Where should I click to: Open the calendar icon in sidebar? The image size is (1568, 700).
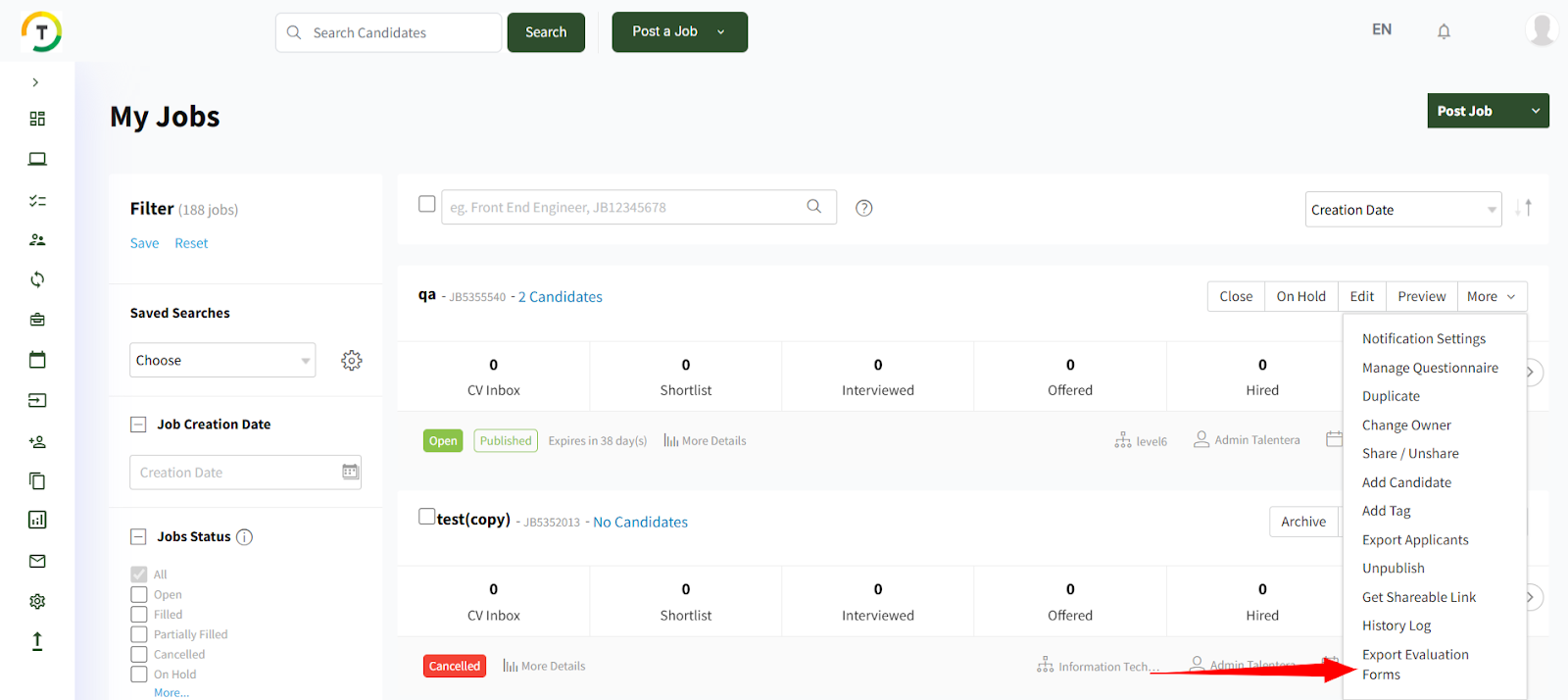pos(37,360)
